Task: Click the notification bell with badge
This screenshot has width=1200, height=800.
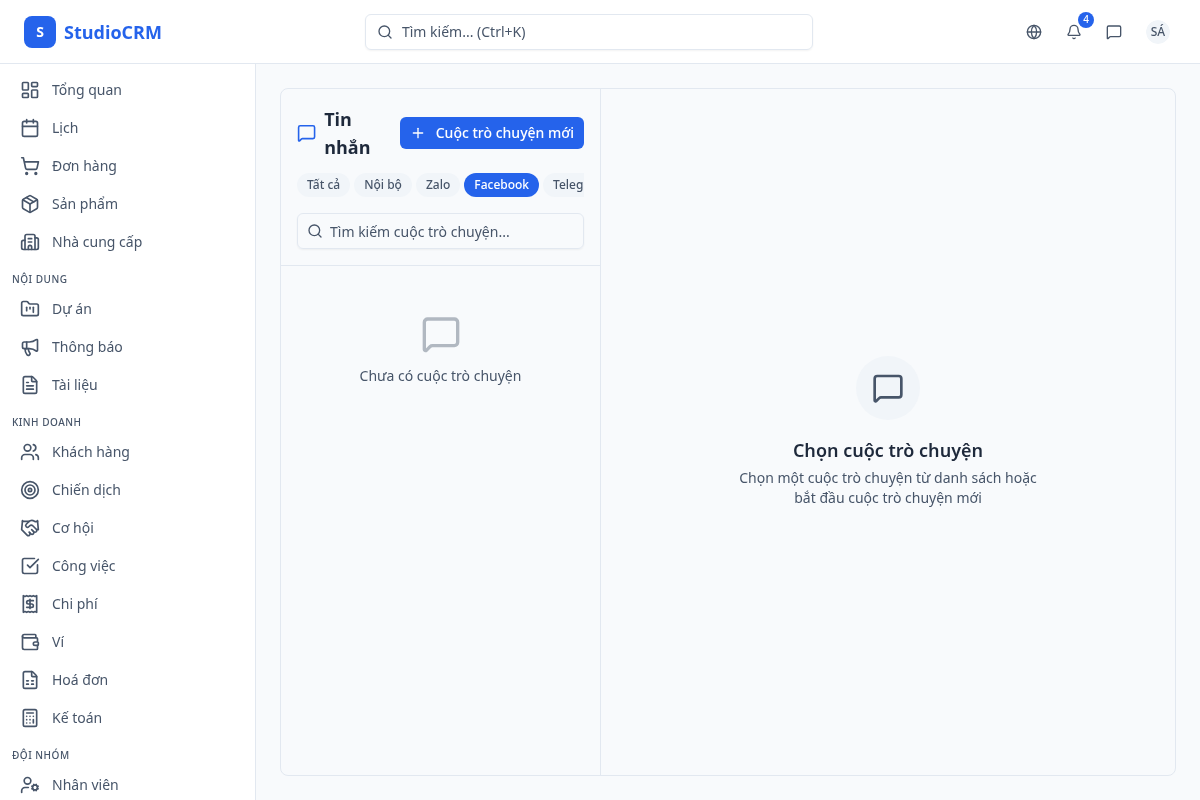Action: pos(1073,32)
